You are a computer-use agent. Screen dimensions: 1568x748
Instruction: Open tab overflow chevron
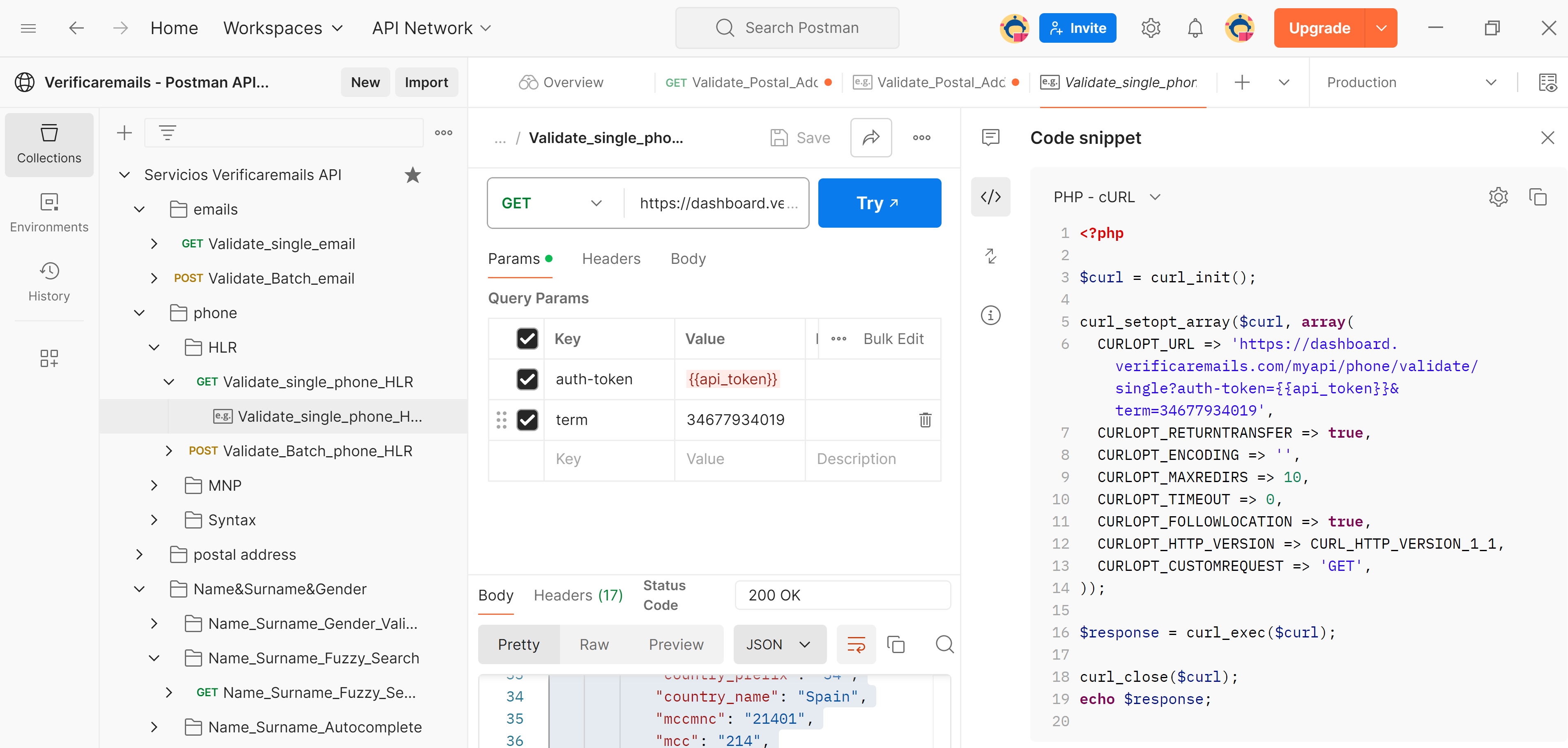(1284, 82)
